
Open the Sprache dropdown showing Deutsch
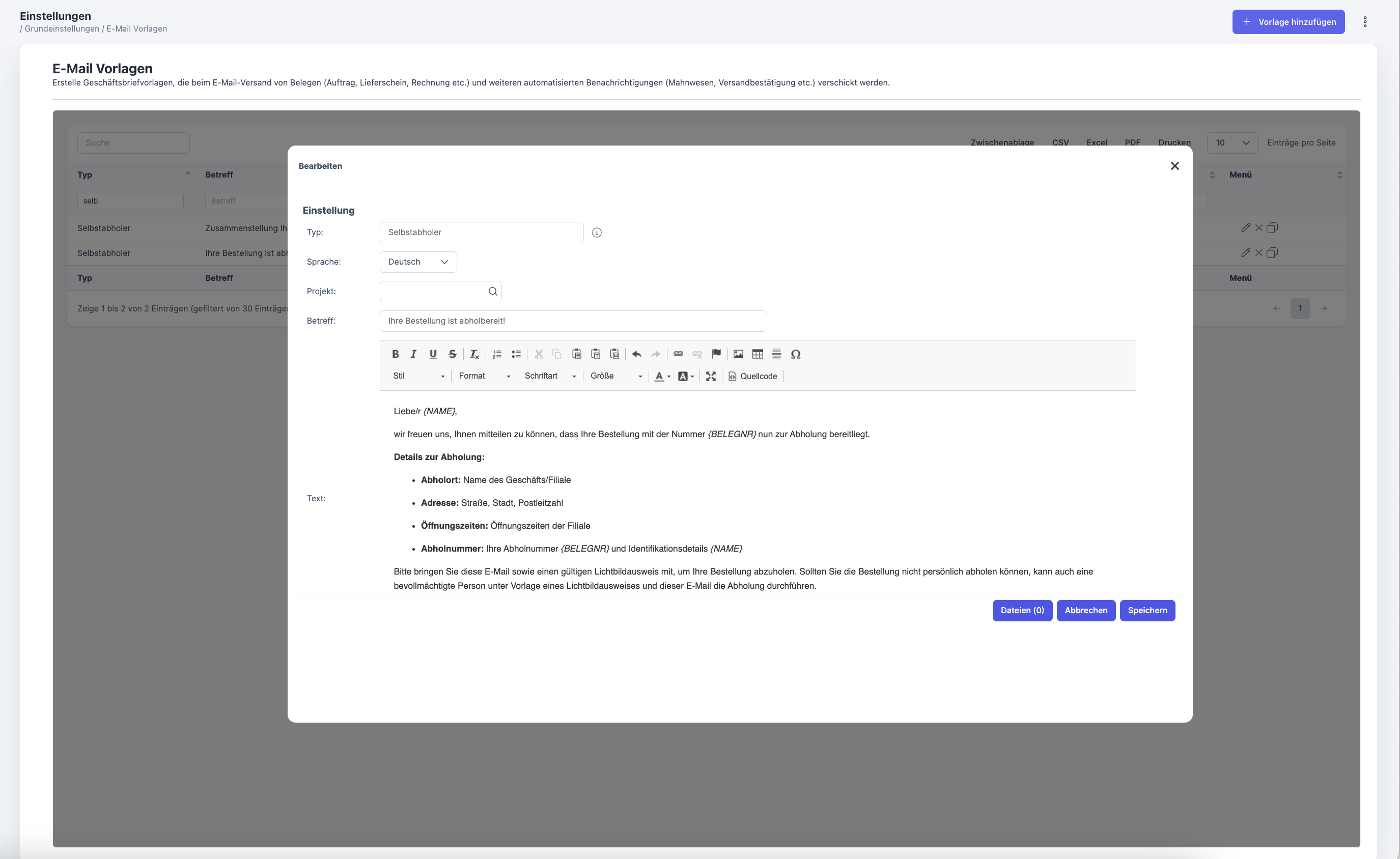pos(417,262)
